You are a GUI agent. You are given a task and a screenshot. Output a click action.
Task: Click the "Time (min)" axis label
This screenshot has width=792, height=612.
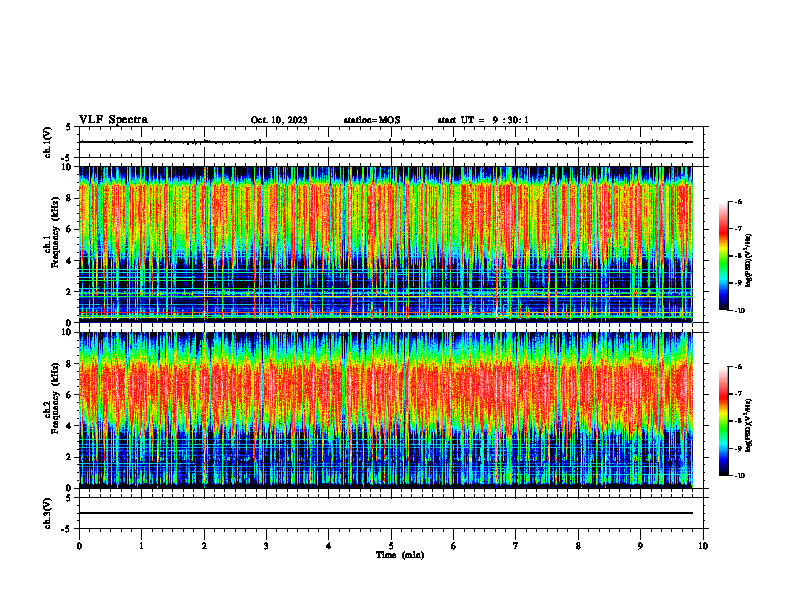[400, 555]
